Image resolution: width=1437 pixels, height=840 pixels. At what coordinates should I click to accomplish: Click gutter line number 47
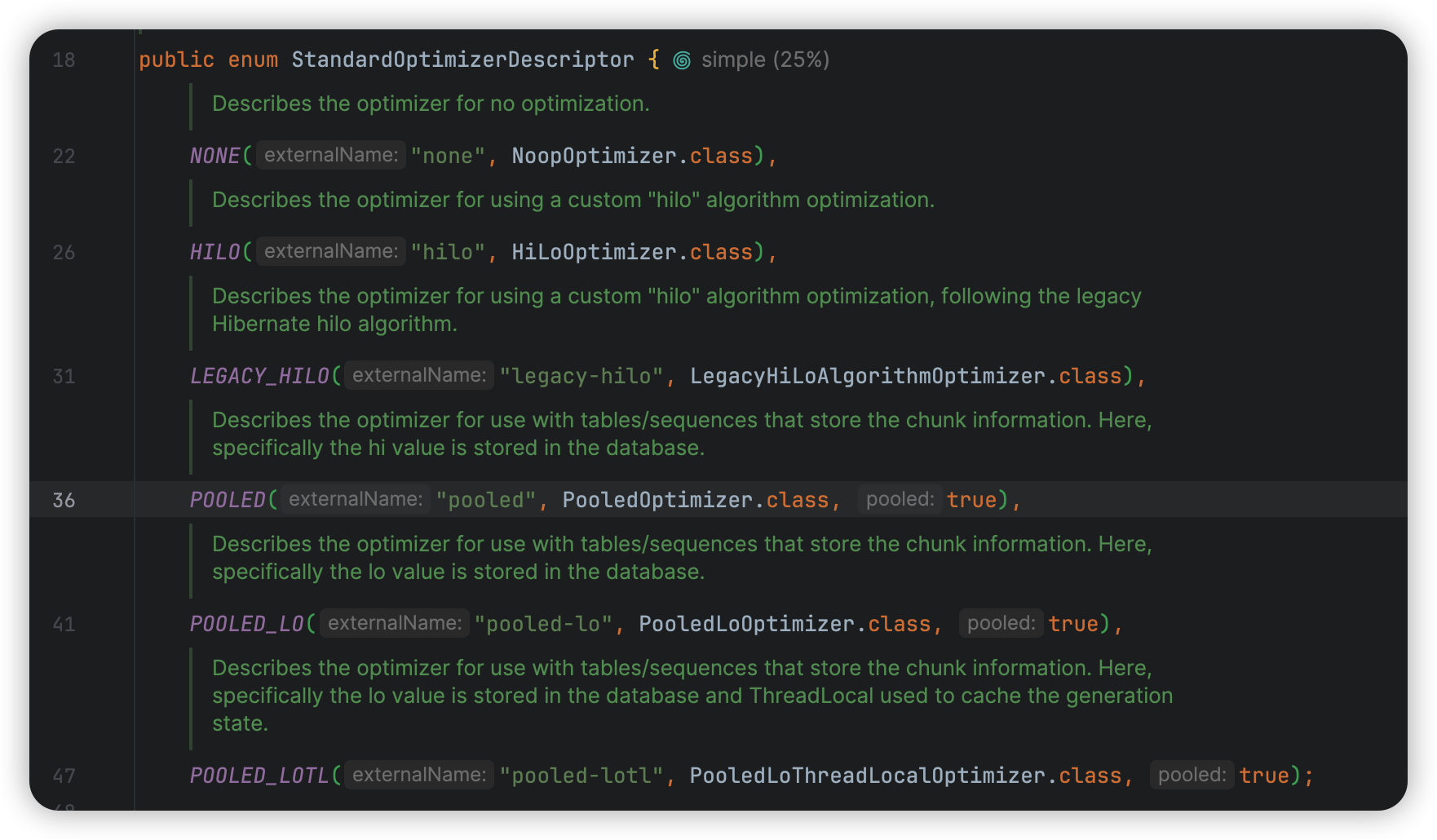pyautogui.click(x=64, y=776)
